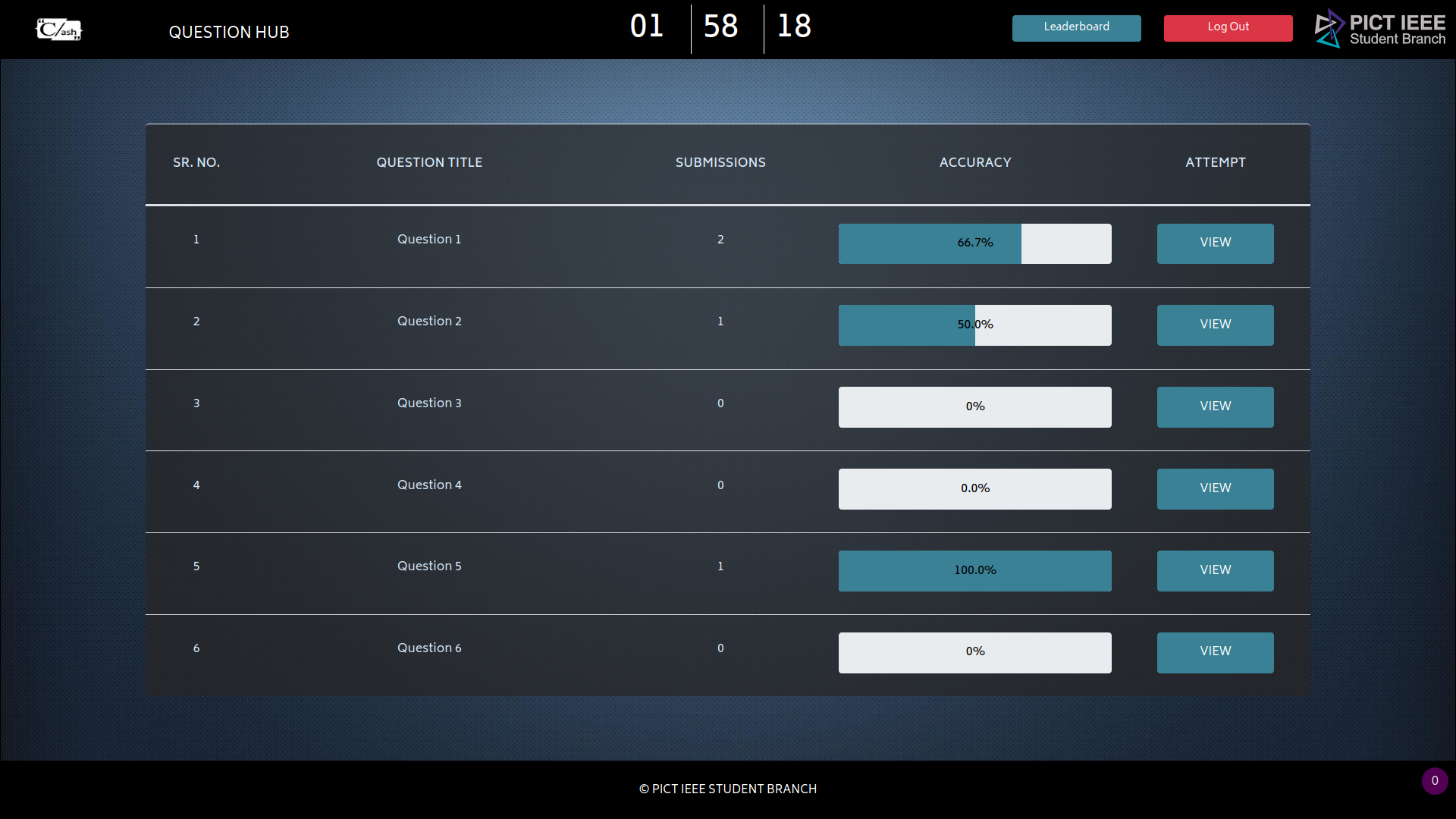Select VIEW for Question 6

pos(1215,652)
